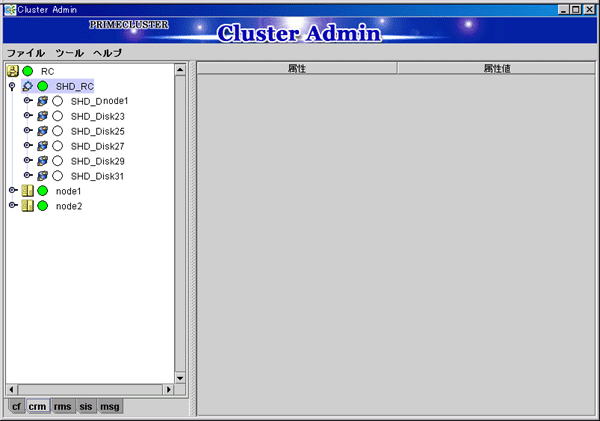600x421 pixels.
Task: Click the tree scroll down arrow
Action: tap(180, 378)
